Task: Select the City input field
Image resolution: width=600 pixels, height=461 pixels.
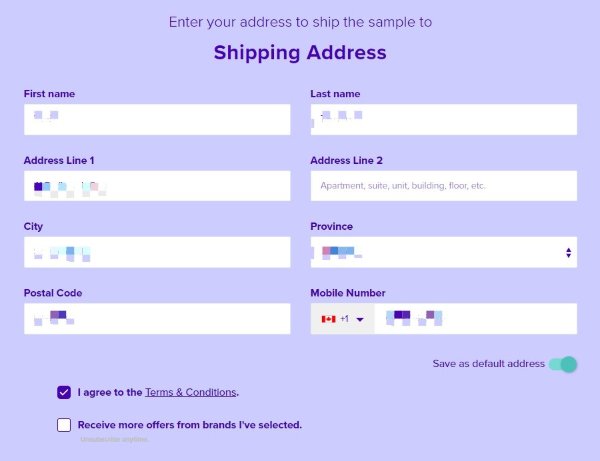Action: (x=157, y=252)
